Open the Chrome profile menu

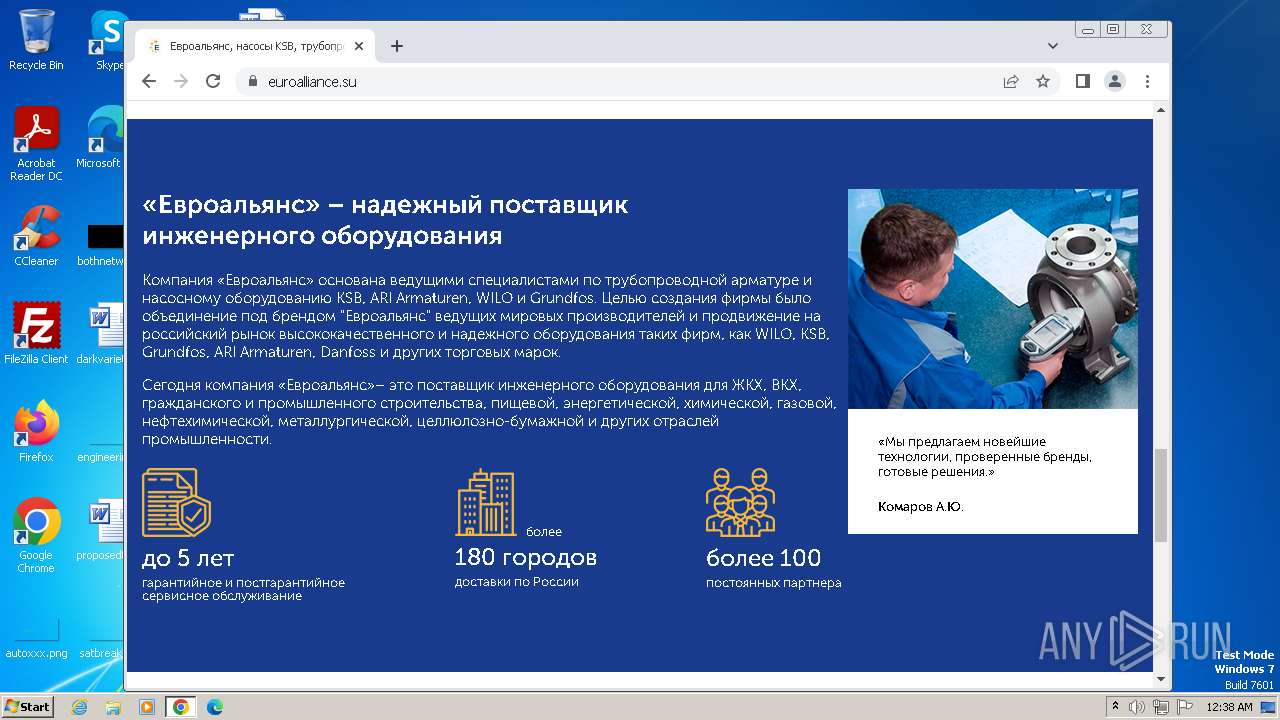click(x=1115, y=81)
